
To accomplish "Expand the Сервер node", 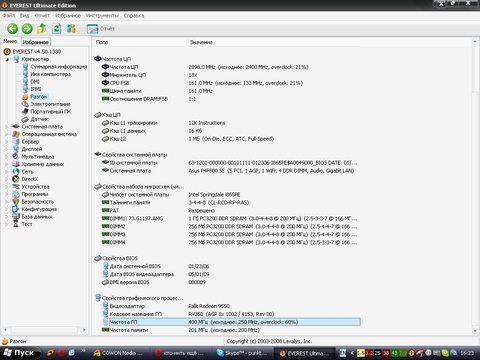I will (x=7, y=142).
